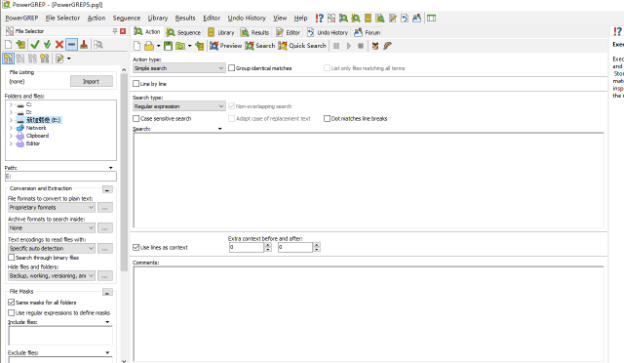Open the Hide files and folders dropdown
Viewport: 624px width, 363px height.
pos(52,275)
